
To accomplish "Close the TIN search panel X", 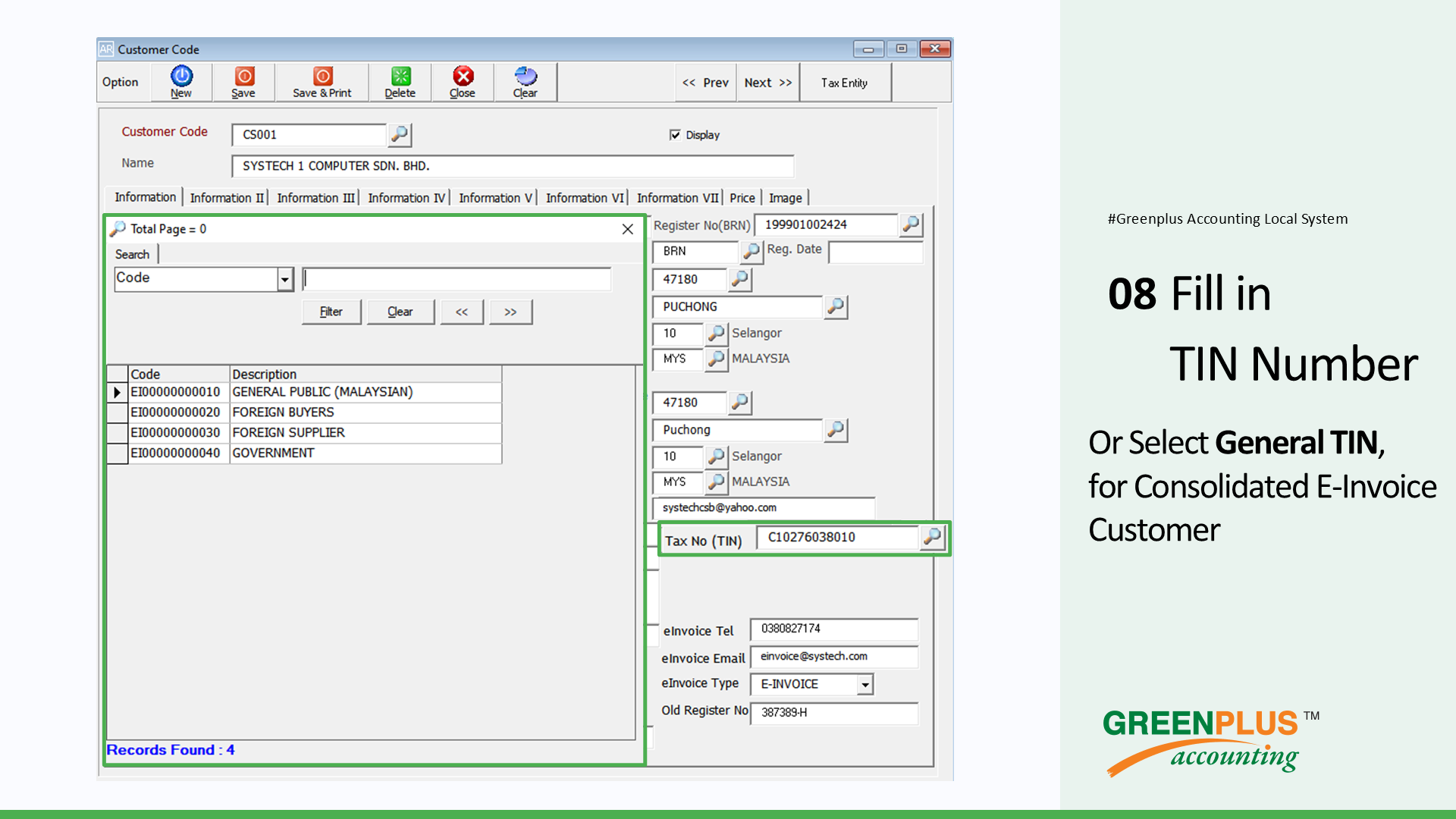I will coord(627,229).
